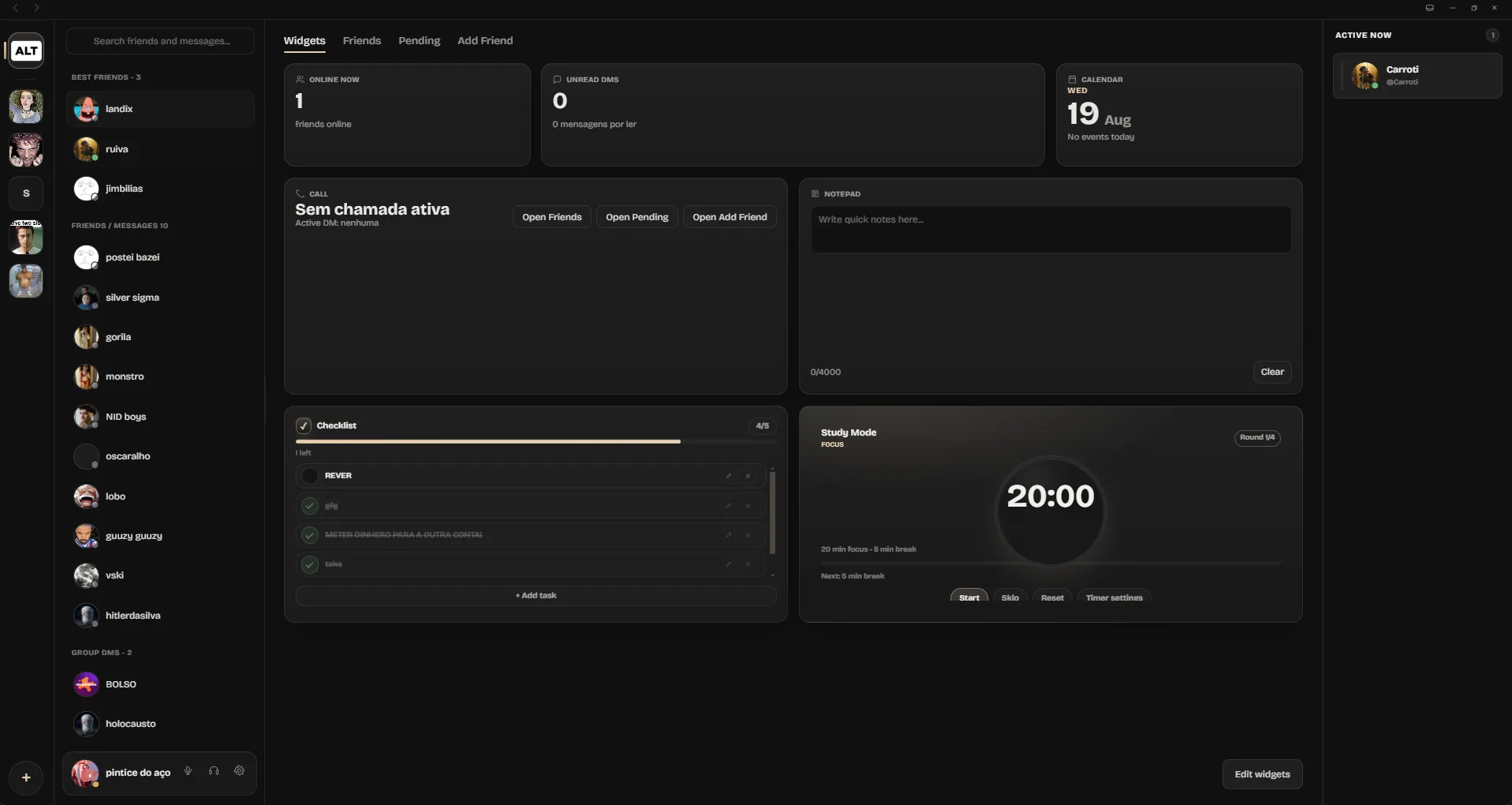Clear the notepad with the Clear button

[1272, 372]
